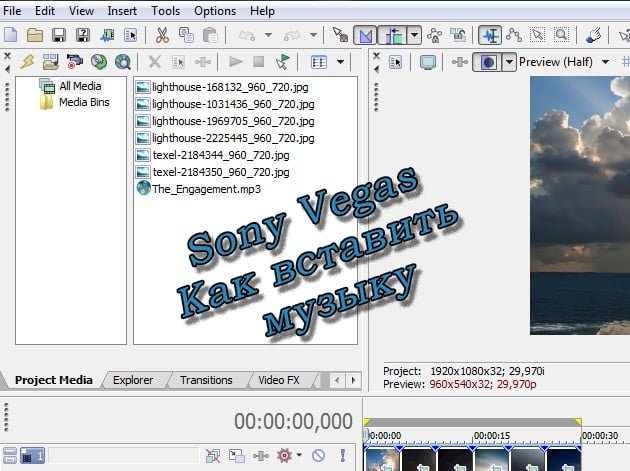The image size is (630, 471).
Task: Create a new project with the blank page icon
Action: click(x=11, y=35)
